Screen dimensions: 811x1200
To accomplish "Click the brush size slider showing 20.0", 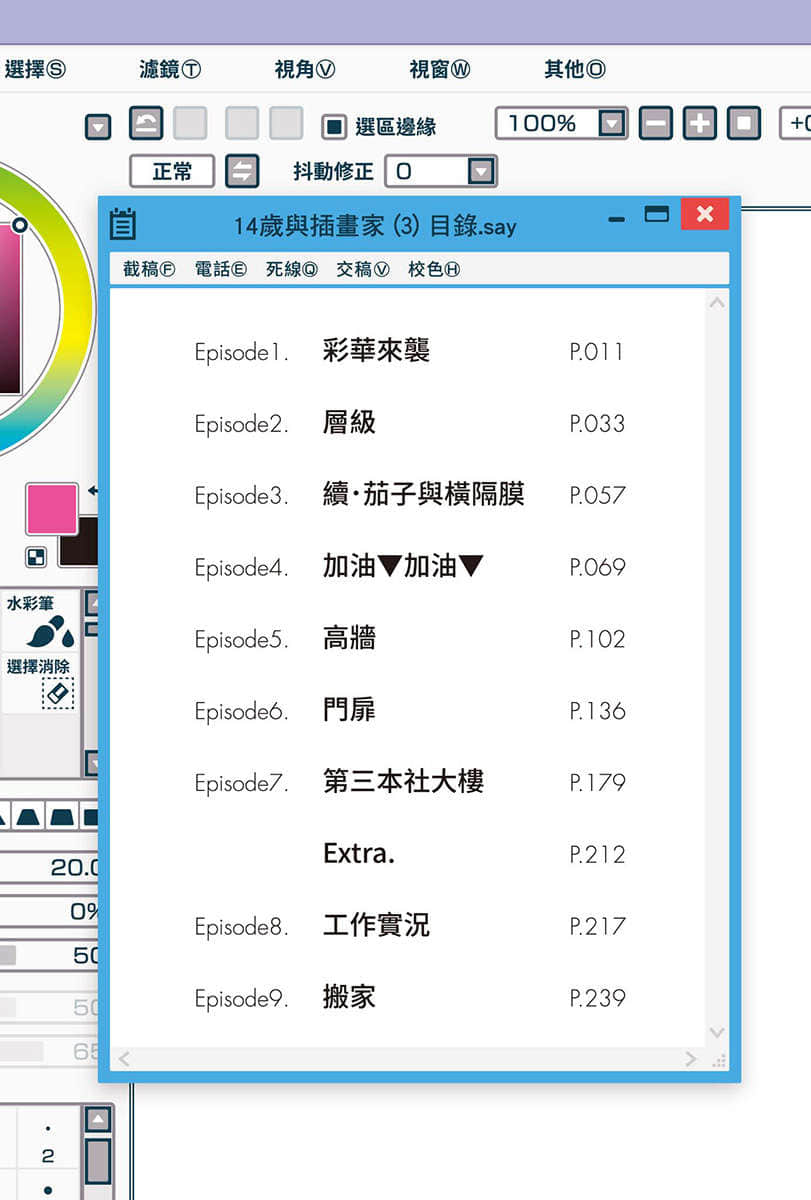I will pos(50,867).
